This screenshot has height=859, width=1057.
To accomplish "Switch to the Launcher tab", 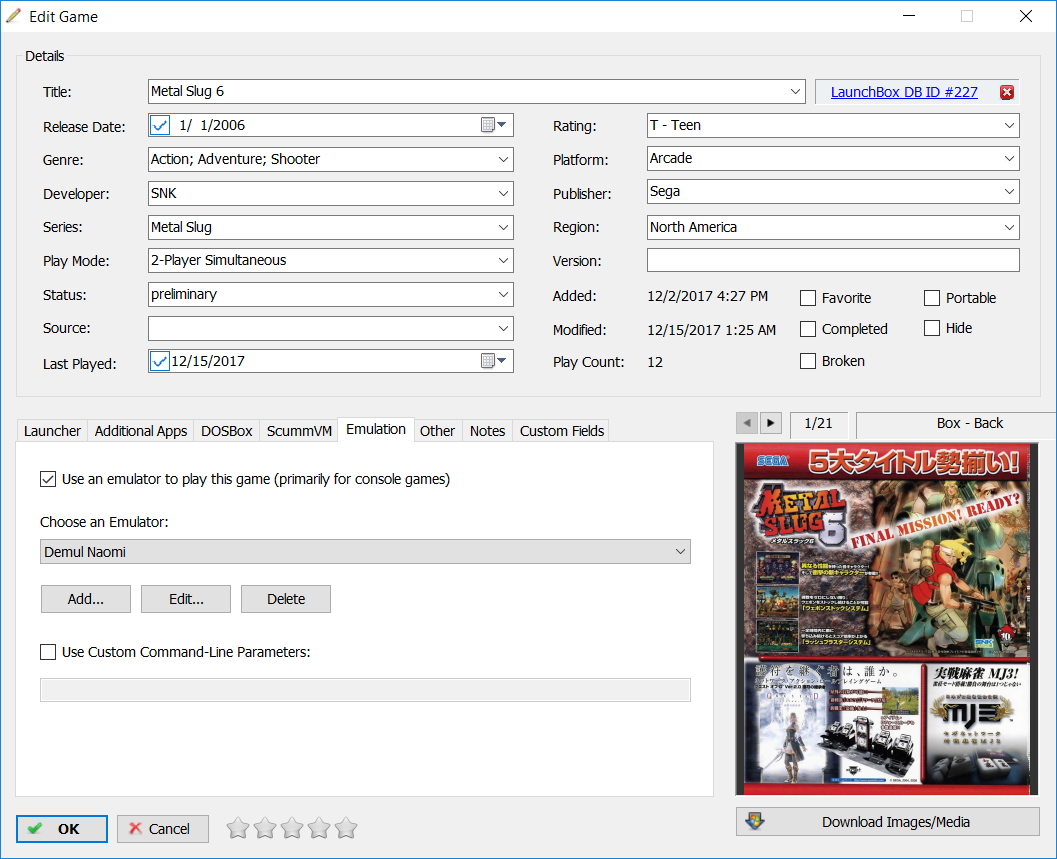I will [52, 431].
